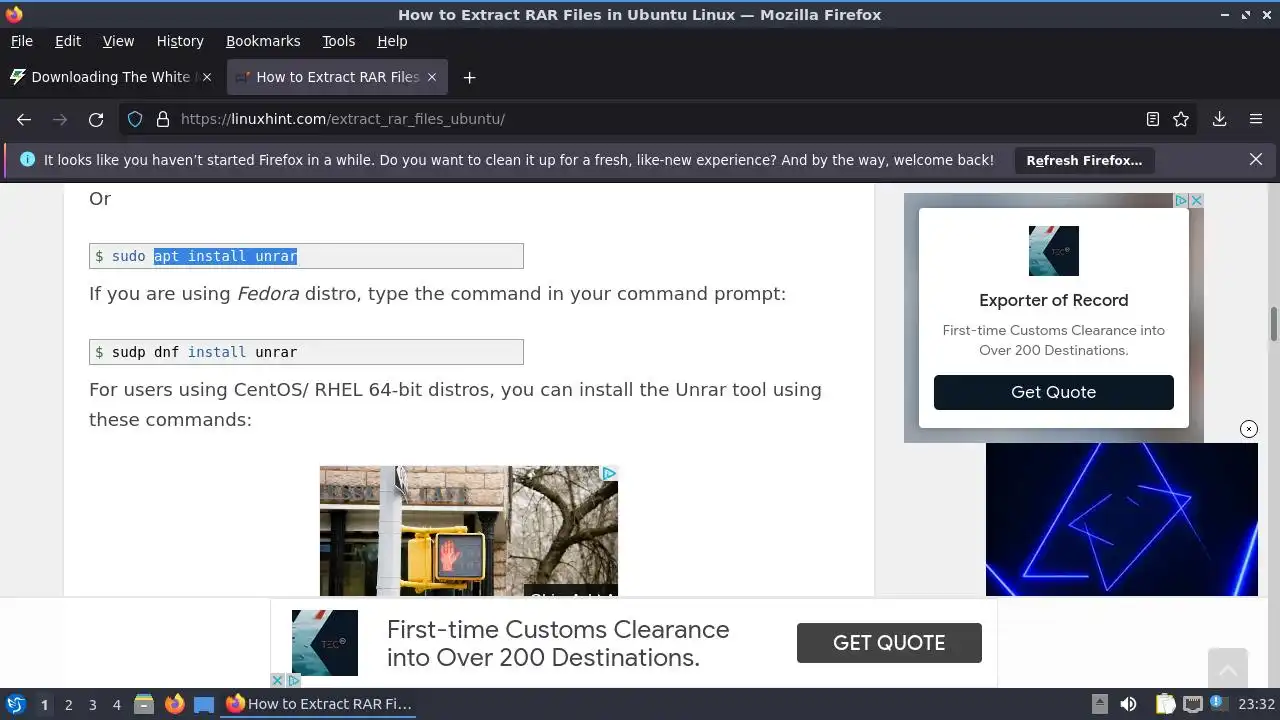Close the bottom banner ad with X
The image size is (1280, 720).
[278, 680]
